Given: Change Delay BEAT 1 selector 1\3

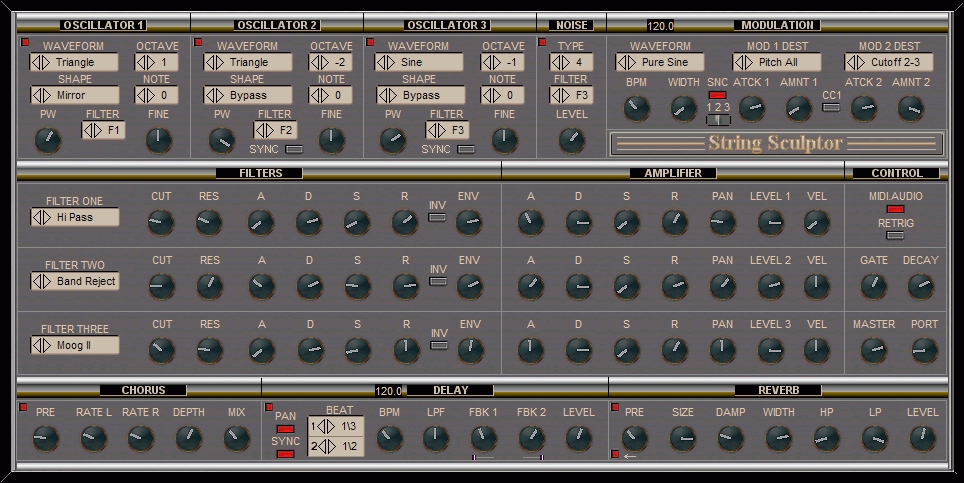Looking at the screenshot, I should 336,426.
